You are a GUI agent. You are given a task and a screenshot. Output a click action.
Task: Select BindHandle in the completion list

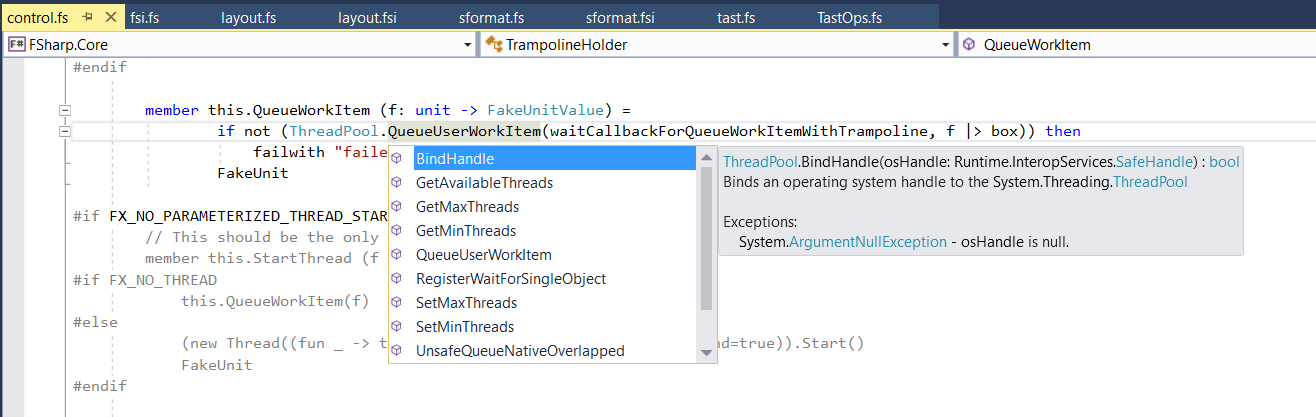pos(455,159)
